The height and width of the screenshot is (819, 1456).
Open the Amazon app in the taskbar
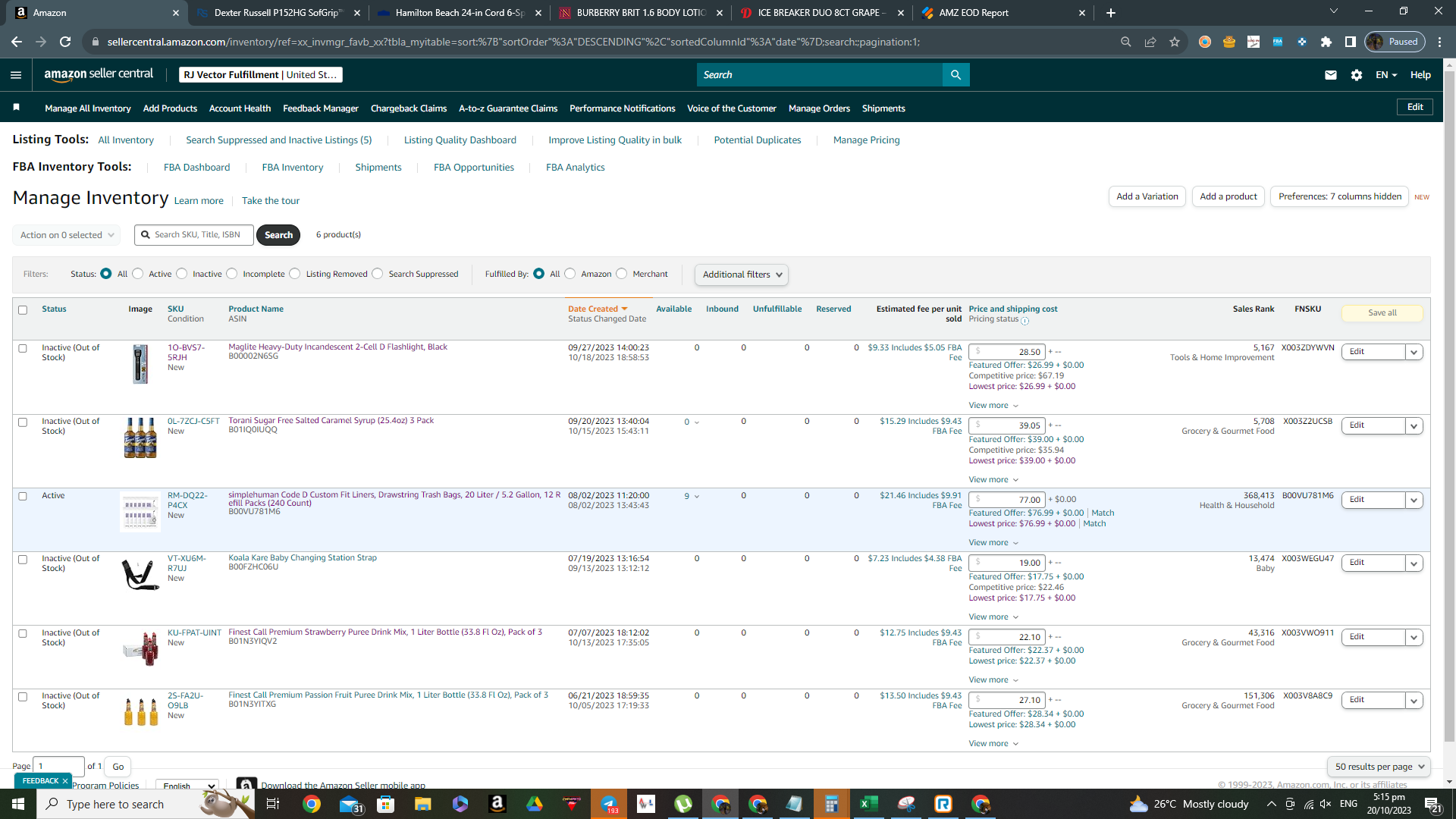pos(497,804)
